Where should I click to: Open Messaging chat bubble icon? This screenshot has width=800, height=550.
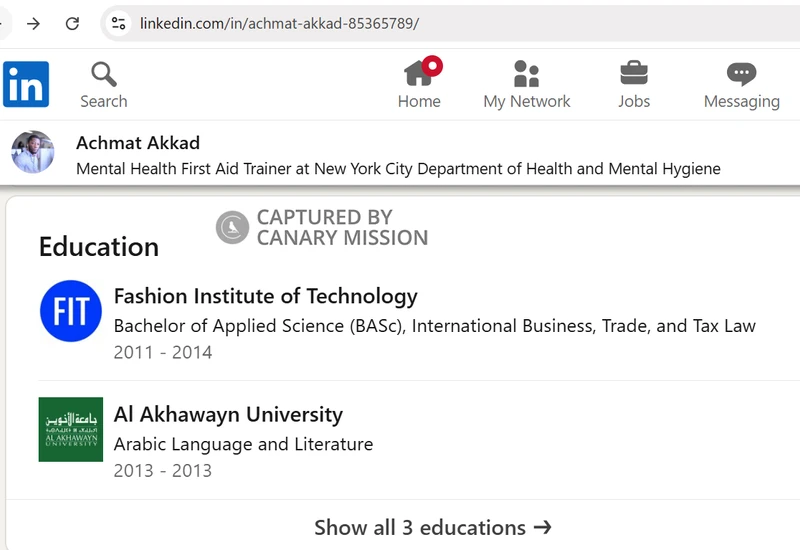click(x=741, y=73)
